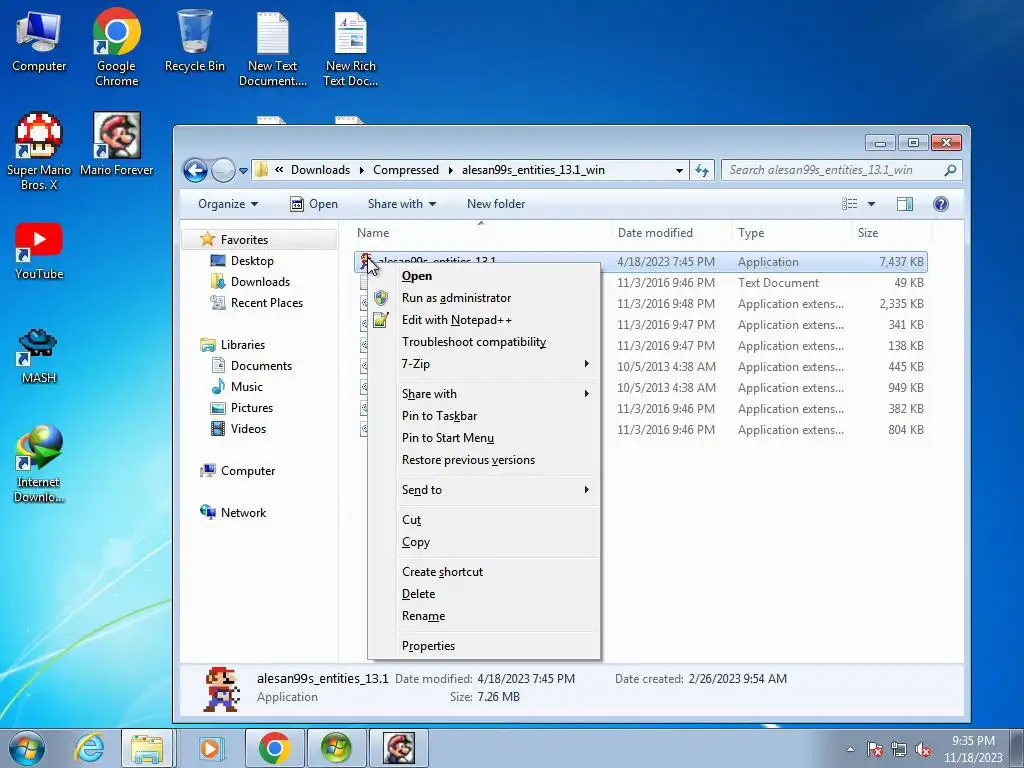Select Desktop under Favorites

click(x=251, y=261)
